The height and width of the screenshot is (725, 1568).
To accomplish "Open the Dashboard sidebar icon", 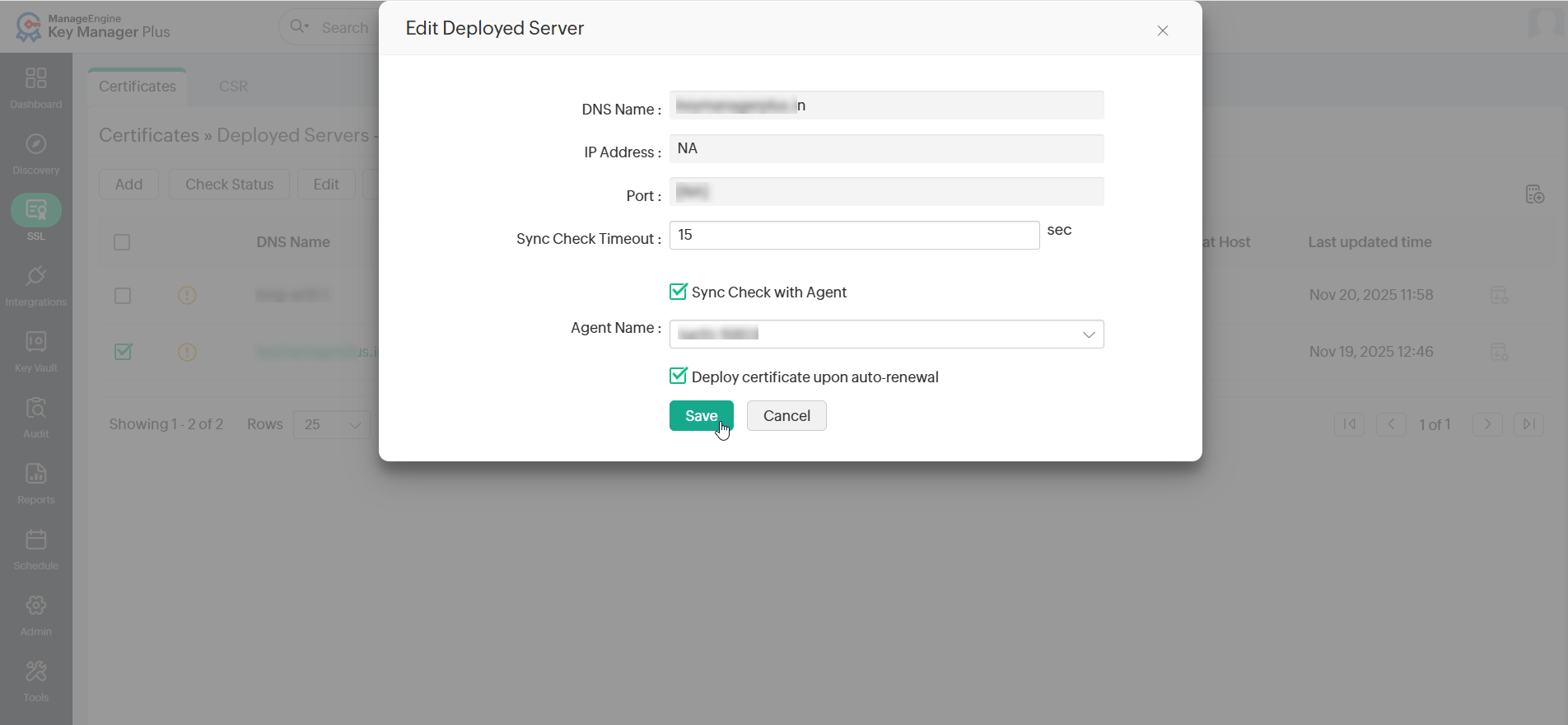I will point(36,78).
